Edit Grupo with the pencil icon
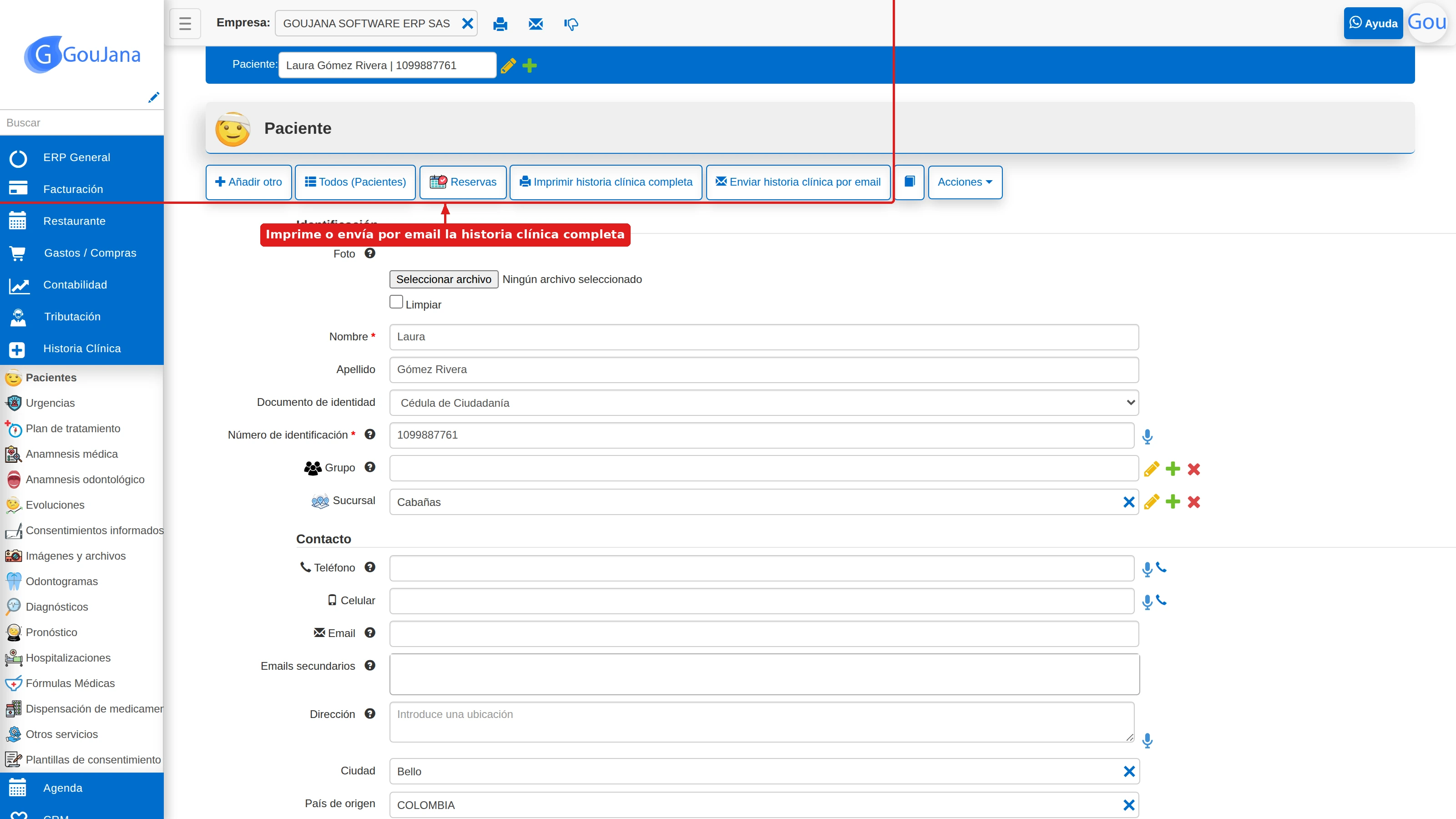 [1151, 469]
